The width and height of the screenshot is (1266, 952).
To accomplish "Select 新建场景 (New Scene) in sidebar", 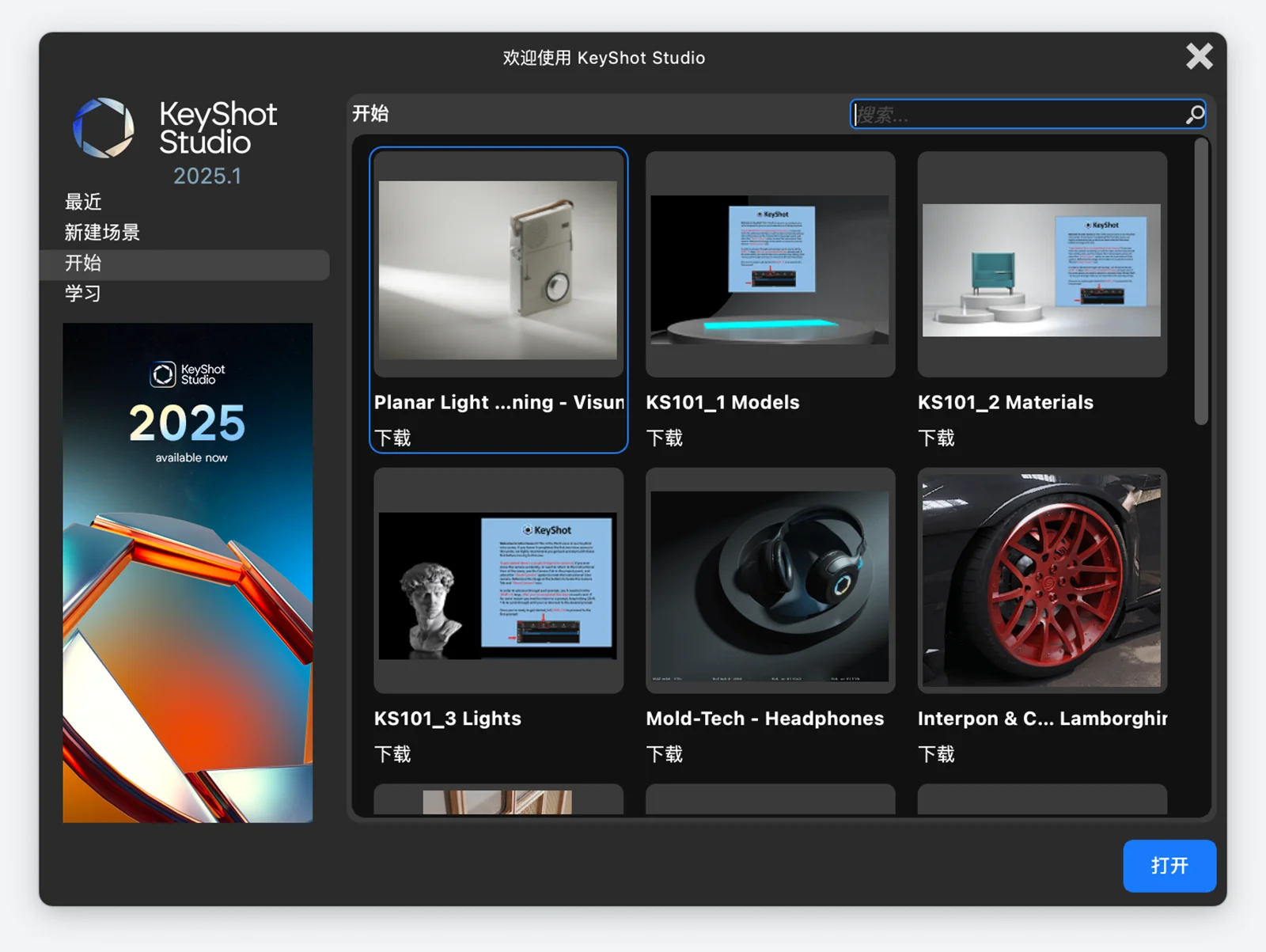I will (x=102, y=233).
